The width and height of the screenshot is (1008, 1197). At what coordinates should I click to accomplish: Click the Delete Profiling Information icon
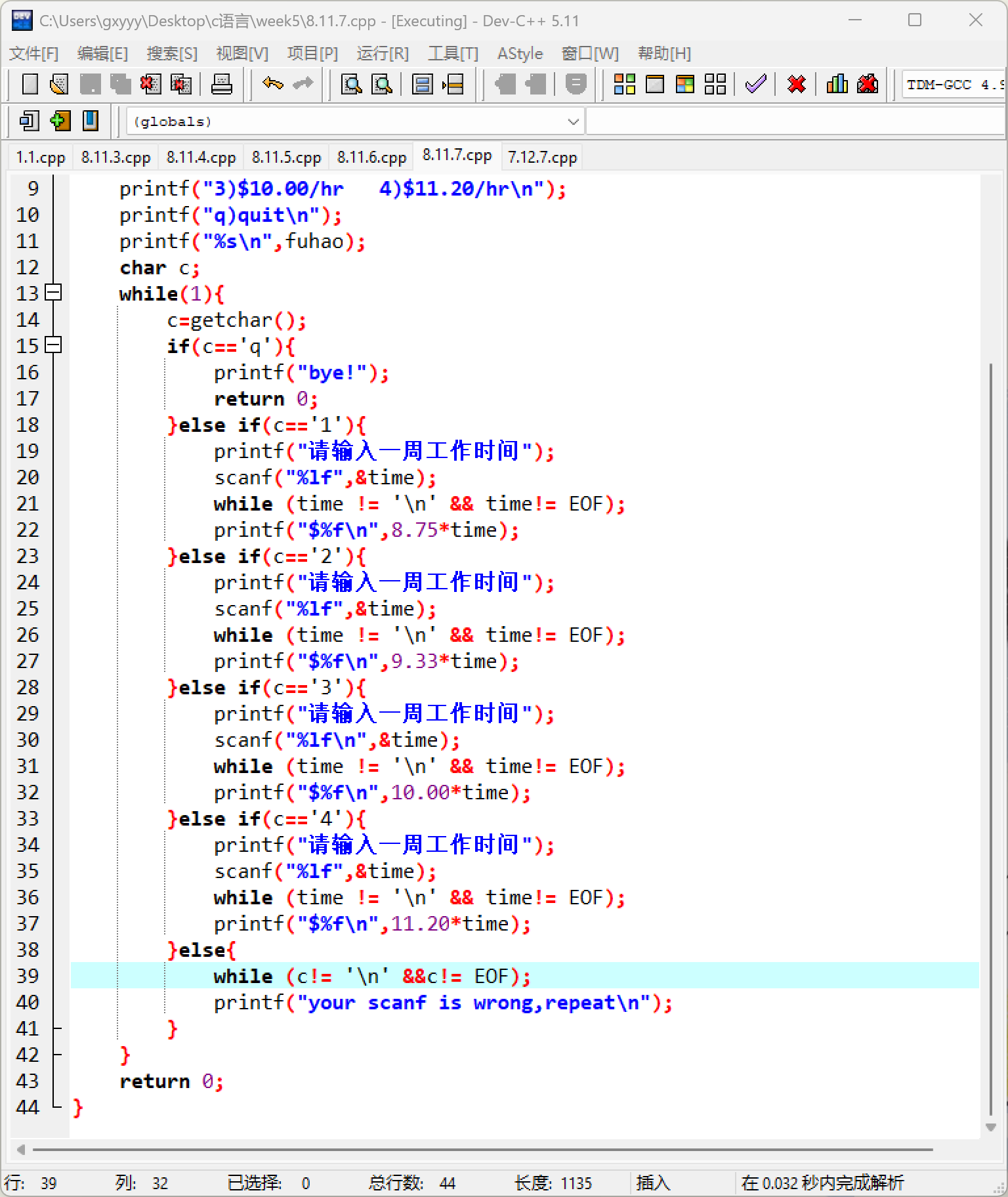(x=868, y=84)
